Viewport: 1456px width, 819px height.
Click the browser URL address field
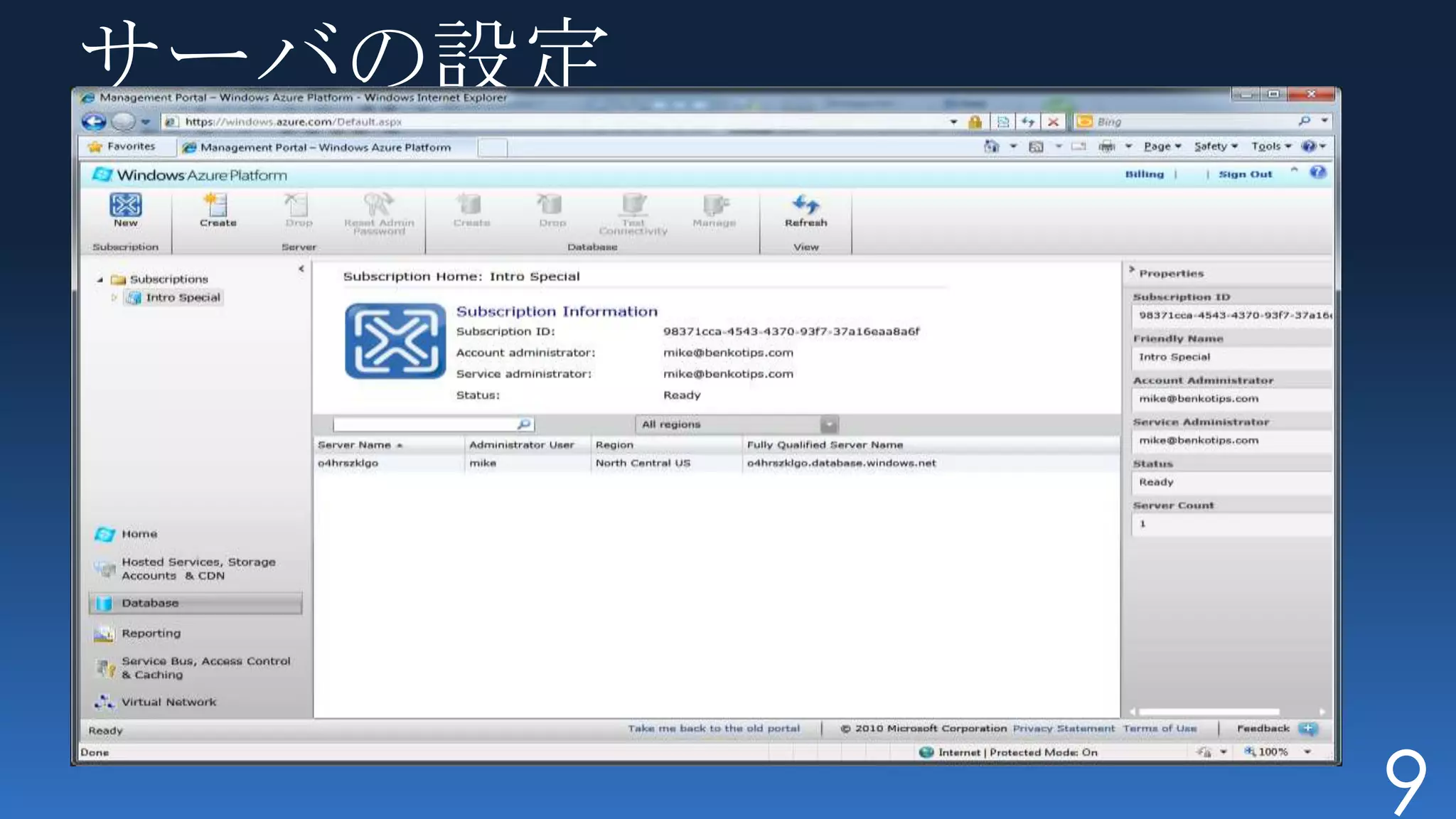click(x=555, y=122)
